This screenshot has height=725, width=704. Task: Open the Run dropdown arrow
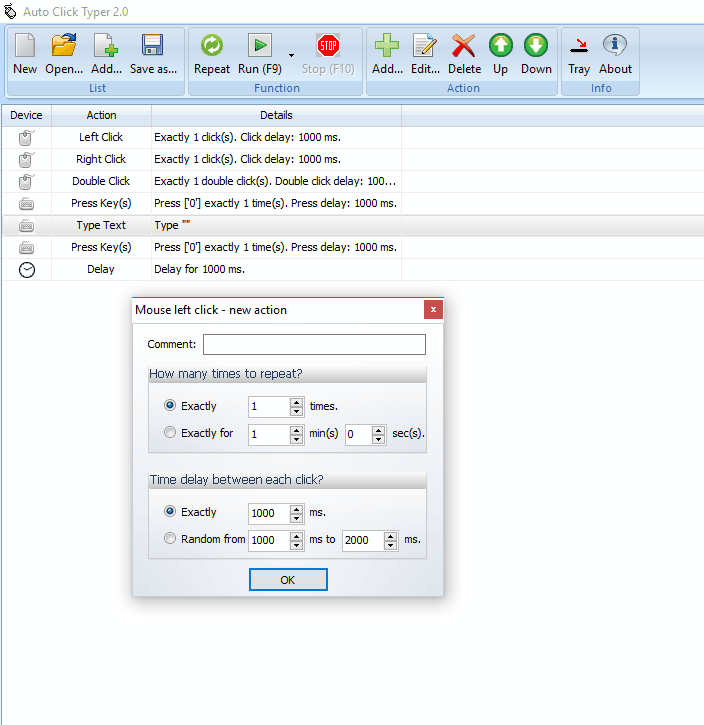pos(291,55)
